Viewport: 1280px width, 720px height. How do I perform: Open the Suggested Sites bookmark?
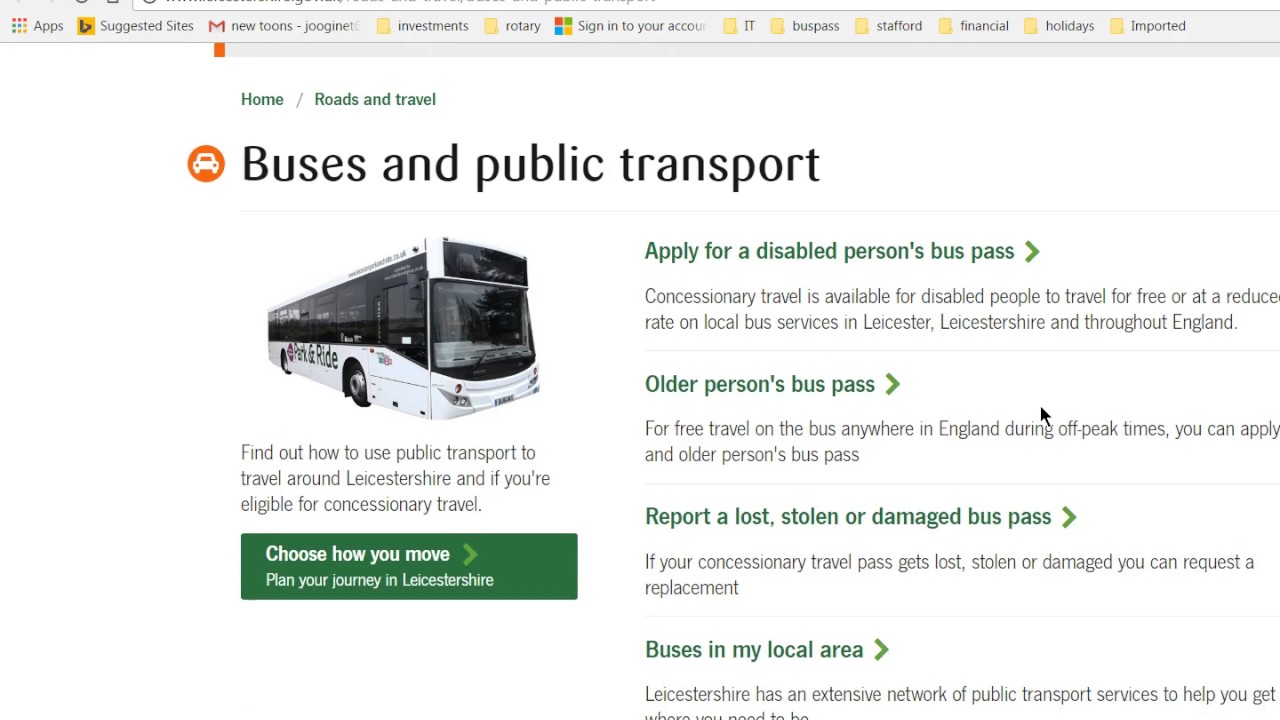136,26
